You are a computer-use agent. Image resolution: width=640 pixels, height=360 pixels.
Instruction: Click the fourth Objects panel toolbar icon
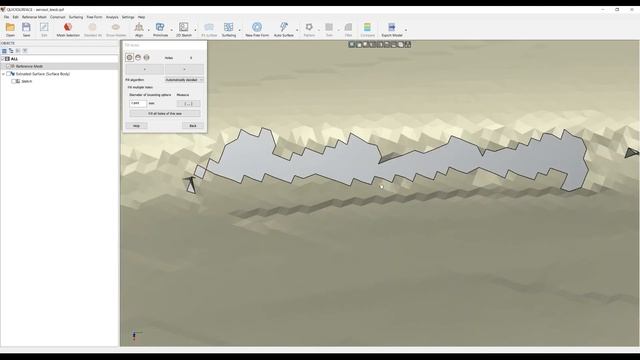click(x=25, y=51)
